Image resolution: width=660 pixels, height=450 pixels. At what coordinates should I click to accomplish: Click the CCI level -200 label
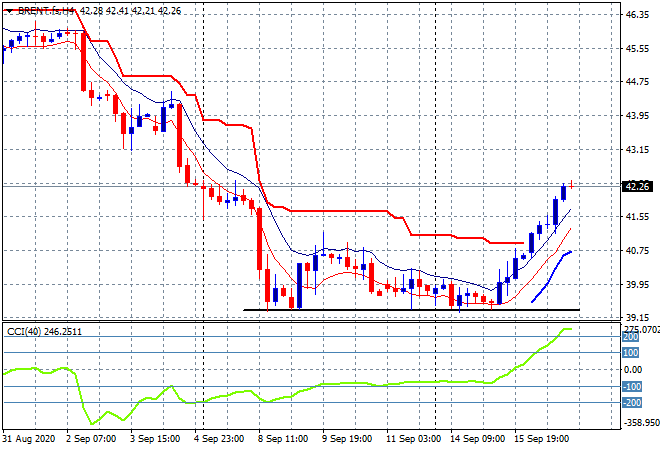click(632, 403)
